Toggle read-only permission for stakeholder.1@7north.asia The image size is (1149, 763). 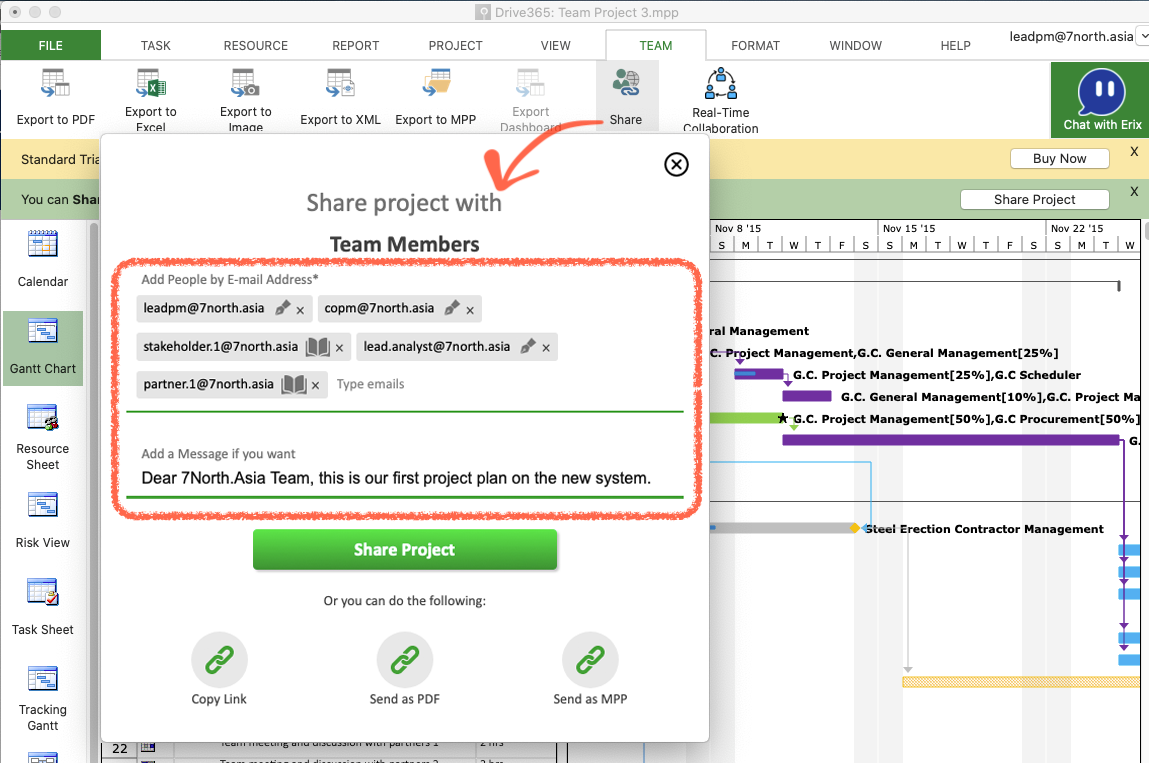point(317,347)
